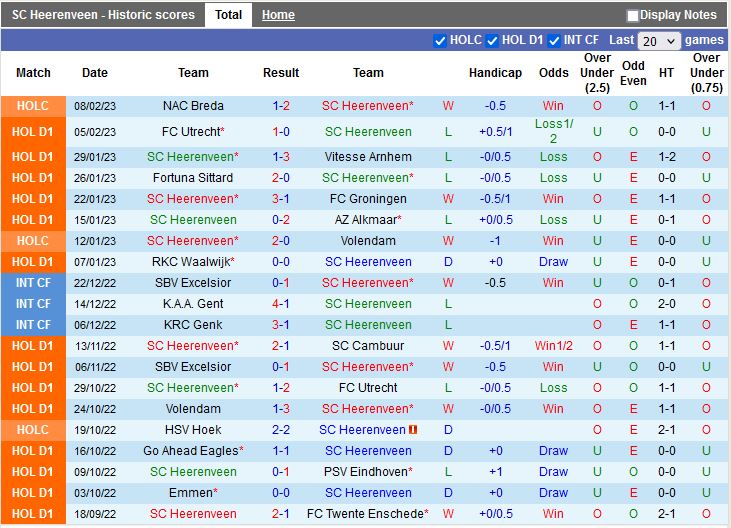Image resolution: width=731 pixels, height=528 pixels.
Task: Click the Result column header
Action: [x=281, y=73]
